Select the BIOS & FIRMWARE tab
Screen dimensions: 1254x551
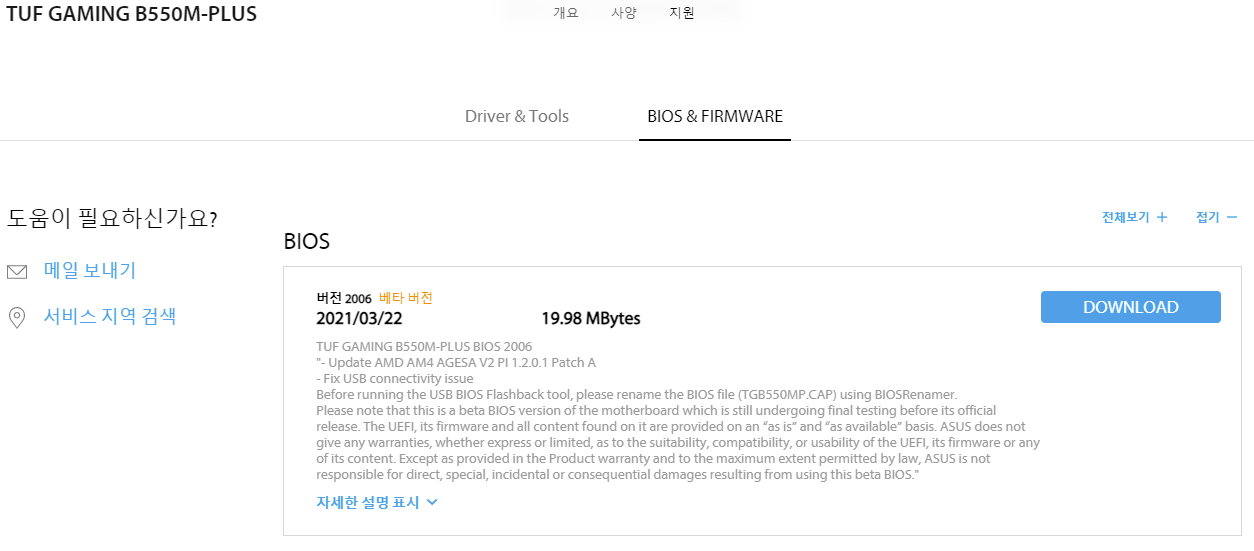[715, 116]
